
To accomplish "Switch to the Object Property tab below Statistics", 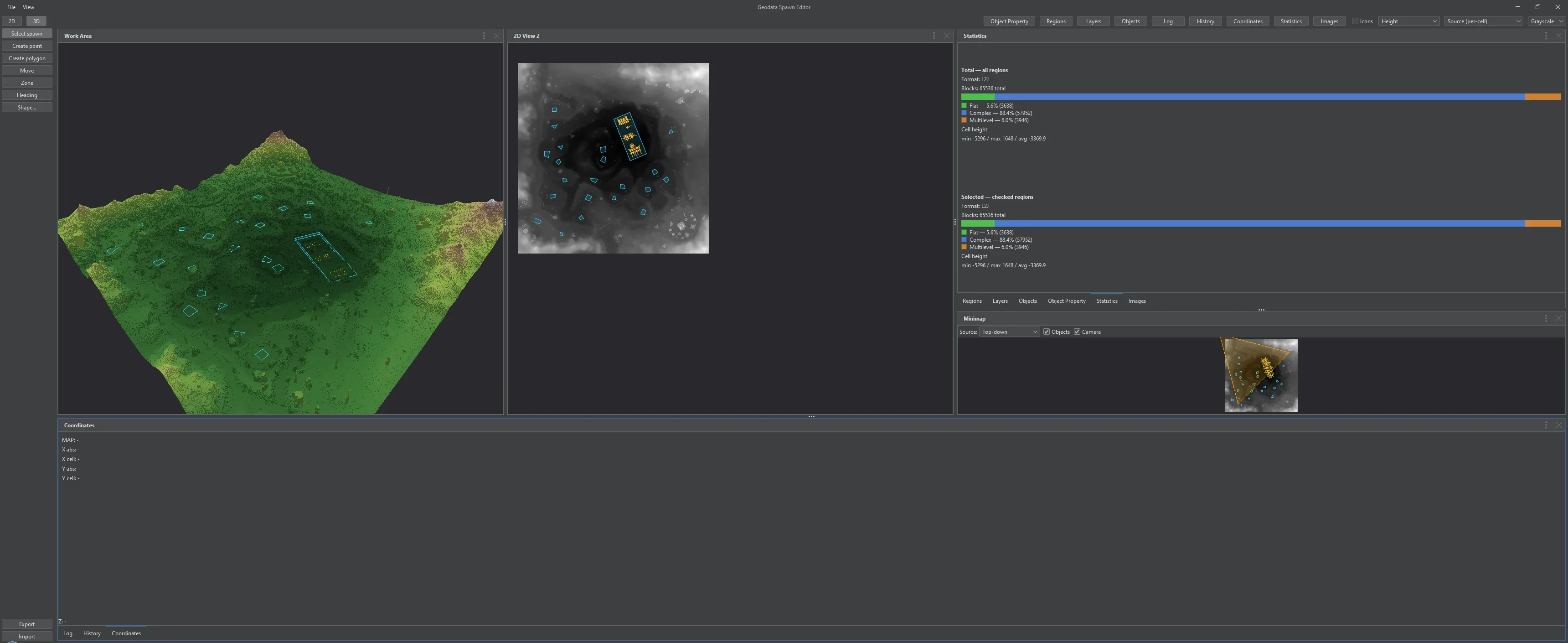I will pos(1067,301).
